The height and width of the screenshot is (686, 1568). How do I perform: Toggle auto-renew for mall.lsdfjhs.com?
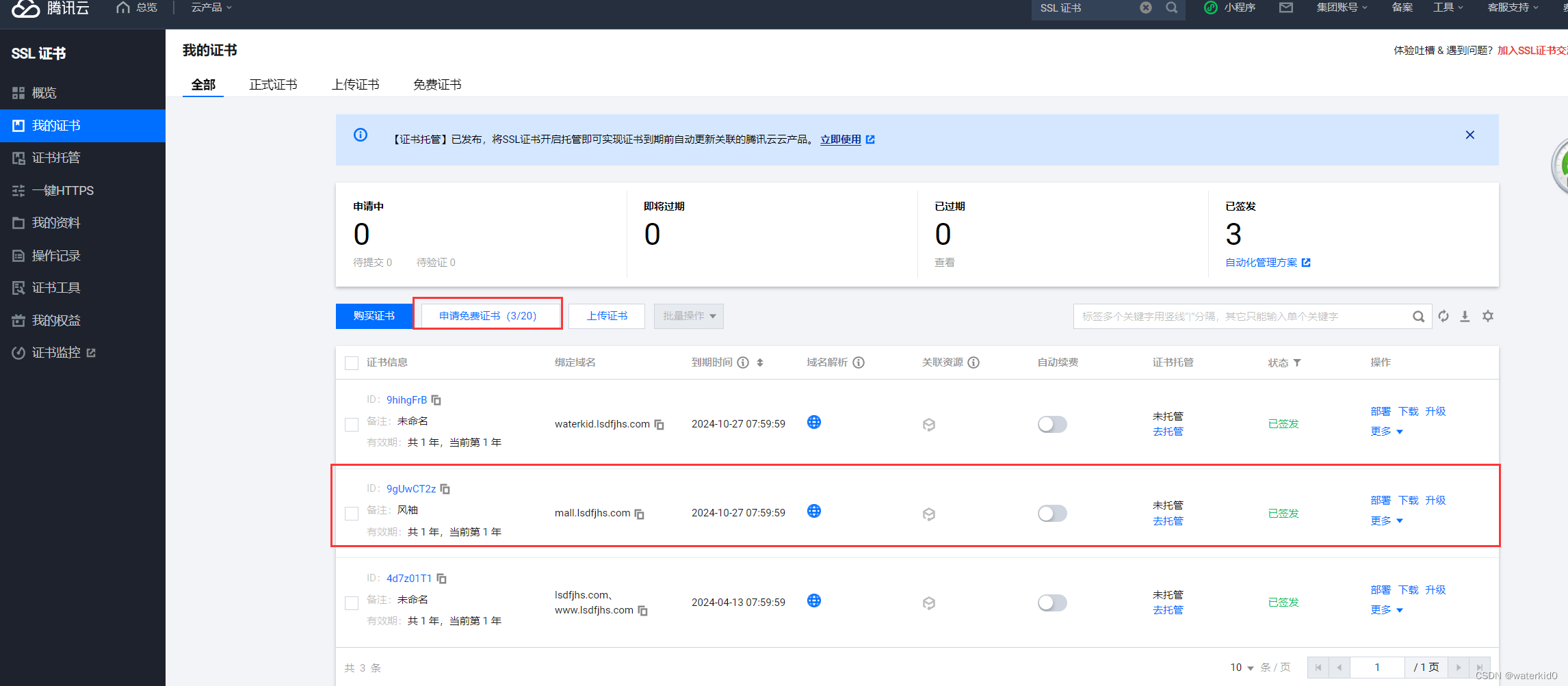coord(1052,514)
